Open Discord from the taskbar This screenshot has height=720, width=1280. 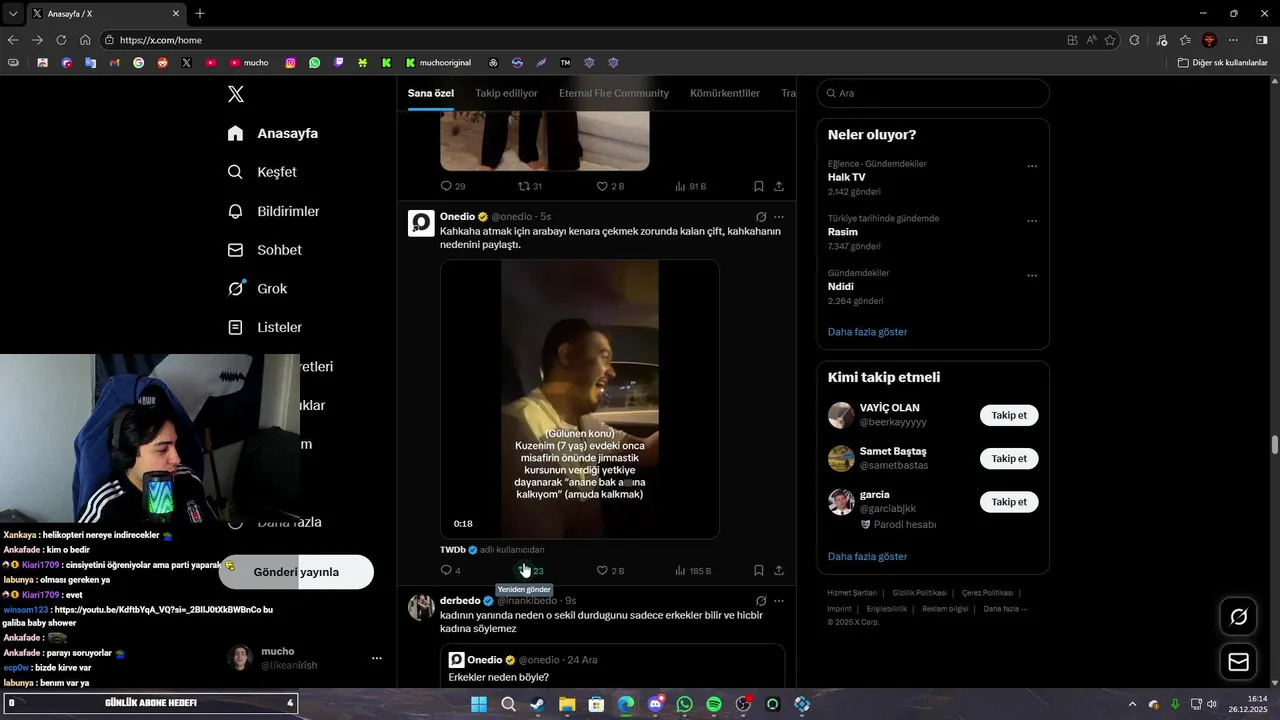(655, 704)
